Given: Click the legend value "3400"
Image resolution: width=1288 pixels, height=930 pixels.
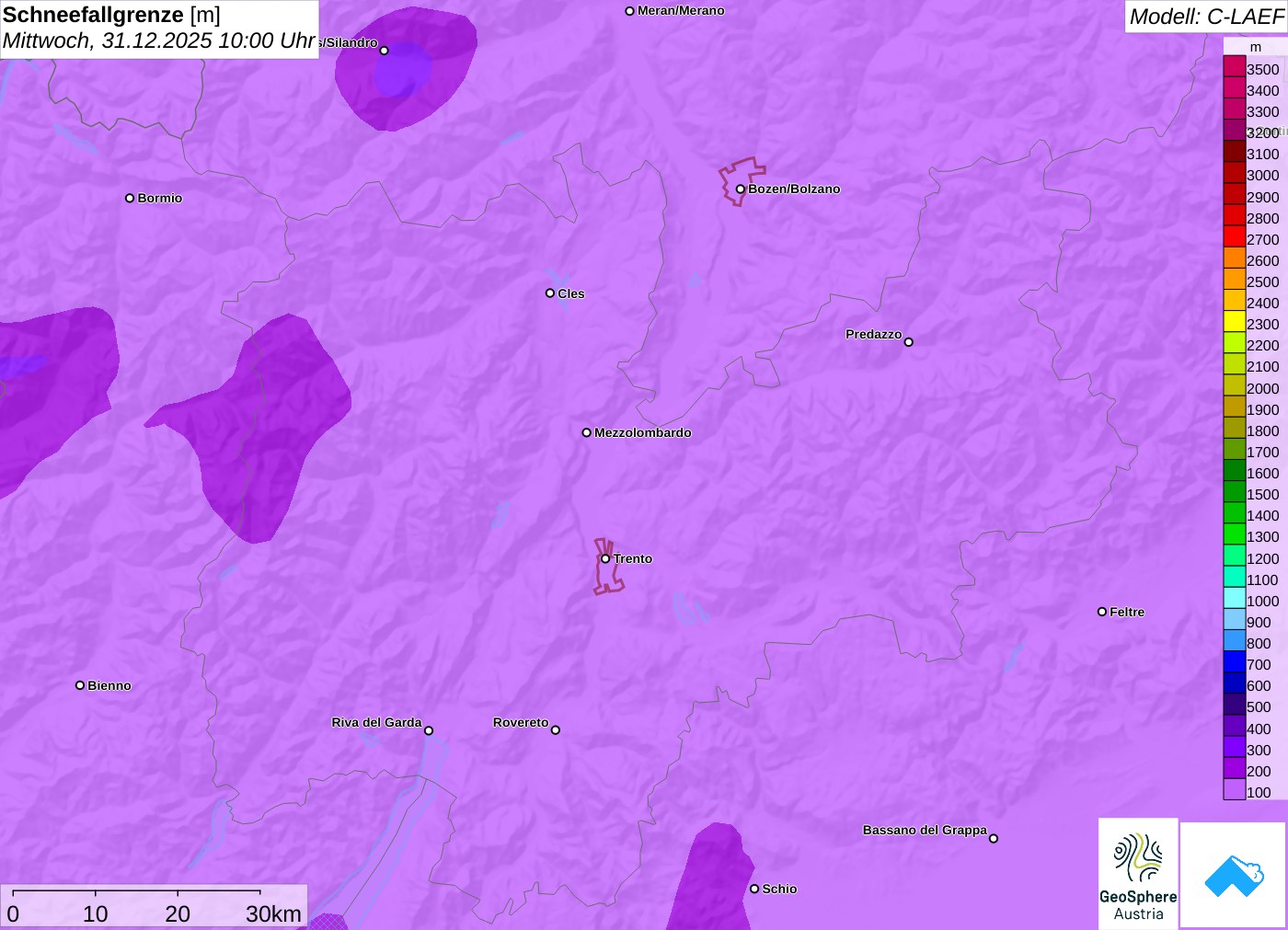Looking at the screenshot, I should 1263,90.
